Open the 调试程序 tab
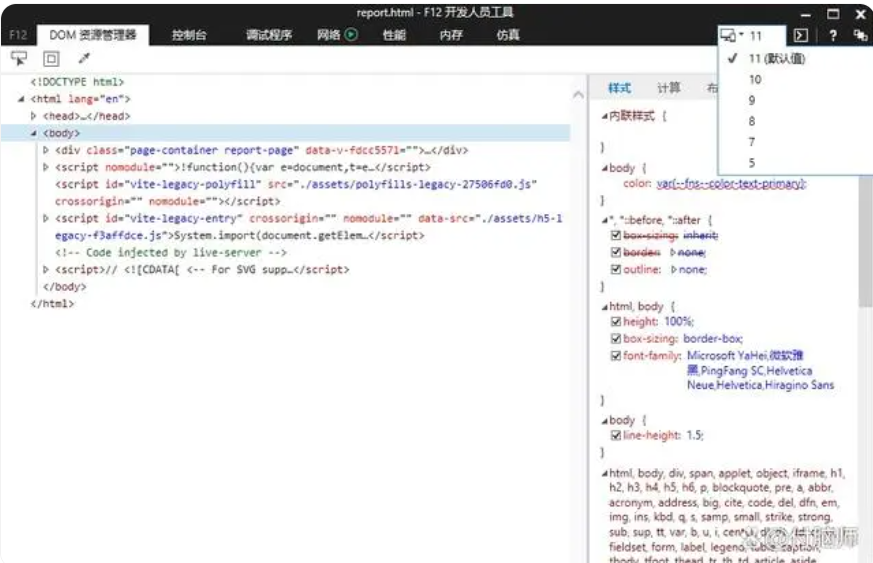 pos(269,35)
